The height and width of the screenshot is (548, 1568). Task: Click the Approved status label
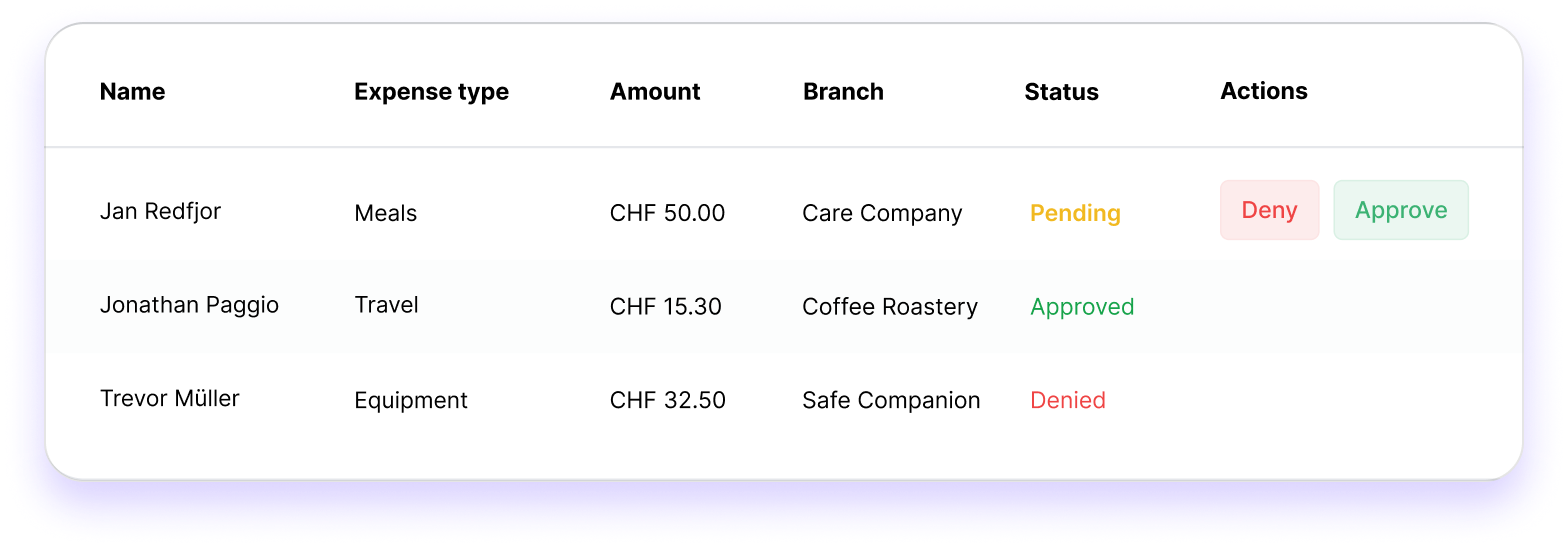click(x=1082, y=306)
